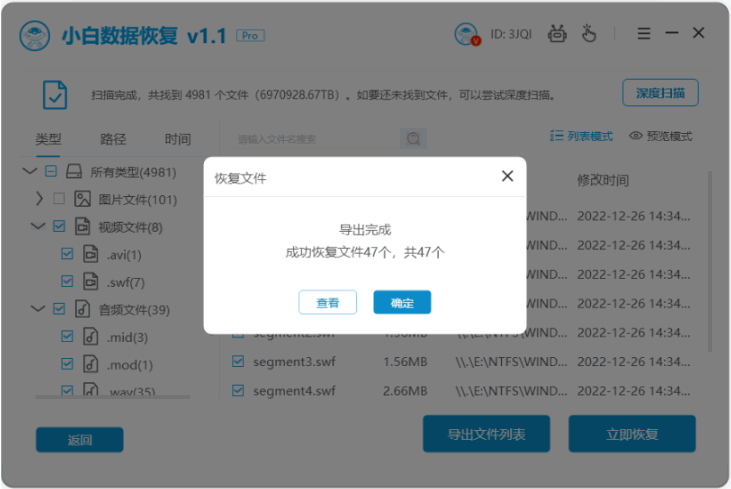
Task: Select the .mod(1) tree label
Action: 130,365
